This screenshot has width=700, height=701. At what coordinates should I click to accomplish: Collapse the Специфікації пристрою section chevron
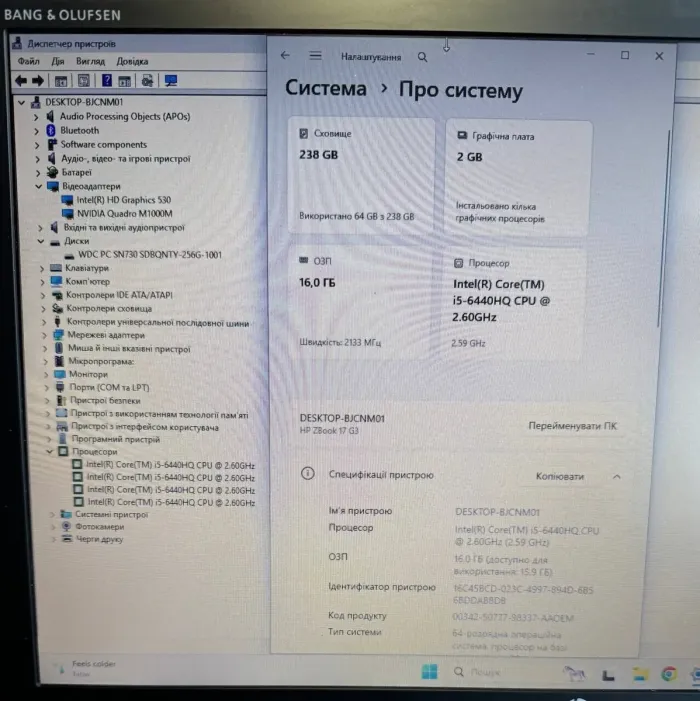tap(616, 477)
